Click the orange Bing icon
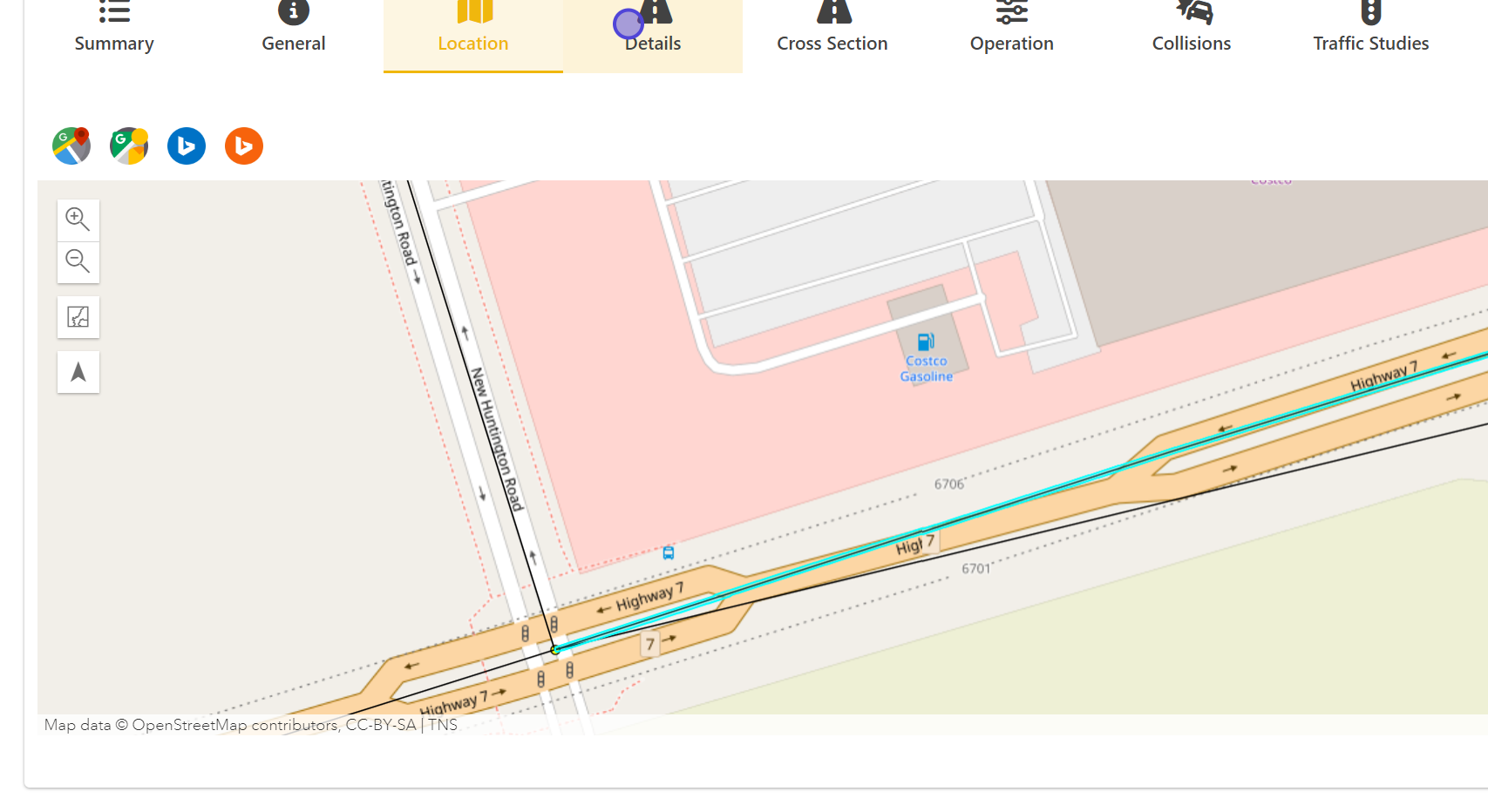Image resolution: width=1488 pixels, height=812 pixels. [x=244, y=145]
